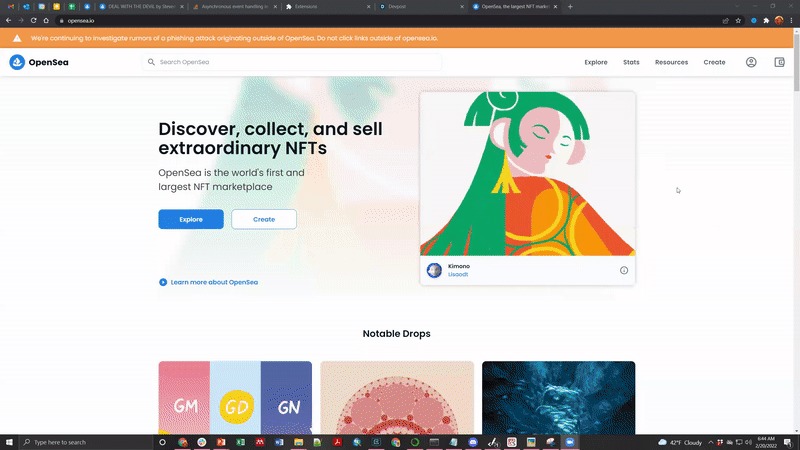Open Excel from the taskbar

(x=240, y=442)
